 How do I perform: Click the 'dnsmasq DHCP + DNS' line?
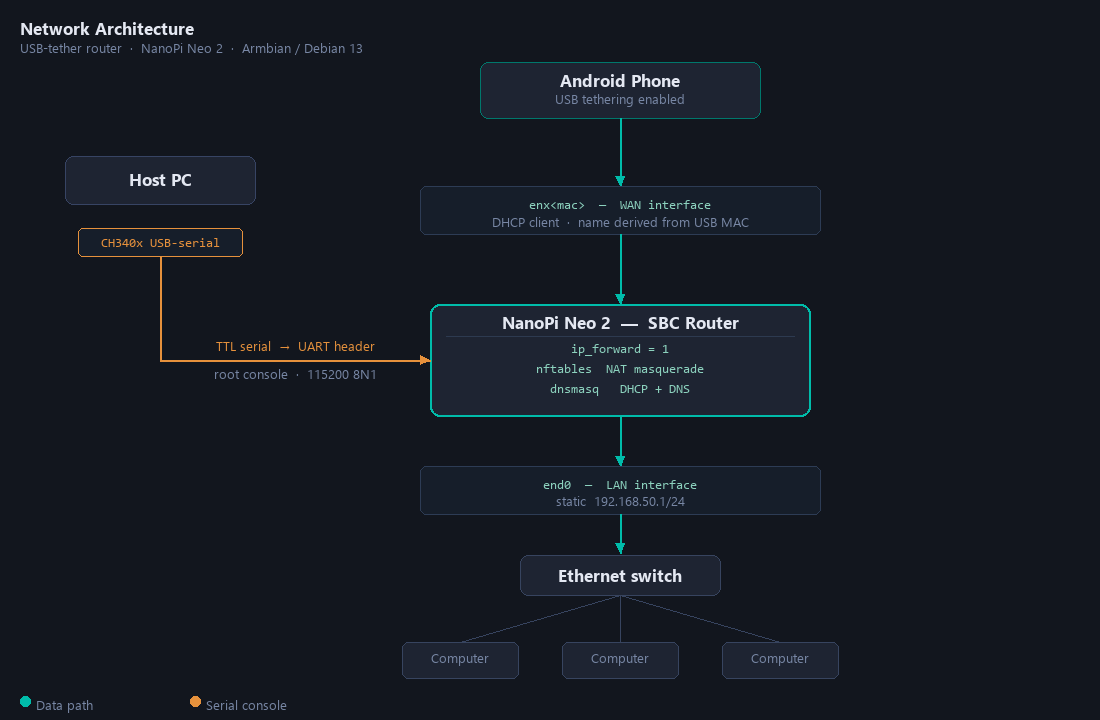[620, 389]
